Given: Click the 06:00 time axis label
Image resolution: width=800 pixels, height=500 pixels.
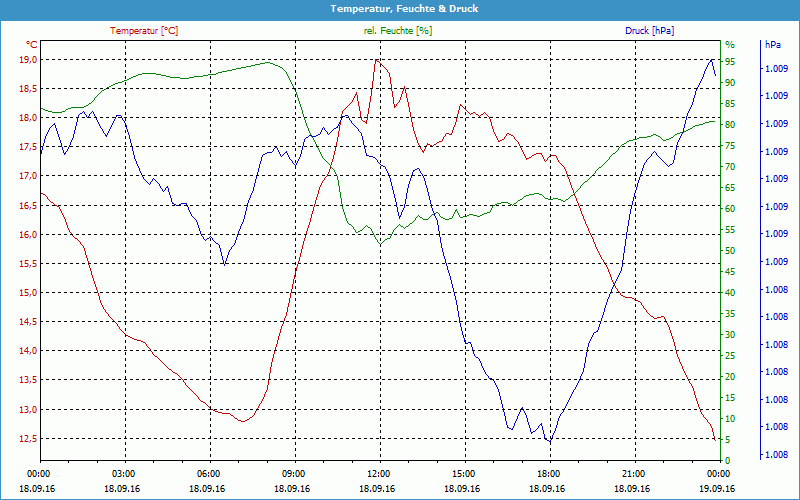Looking at the screenshot, I should click(x=207, y=474).
